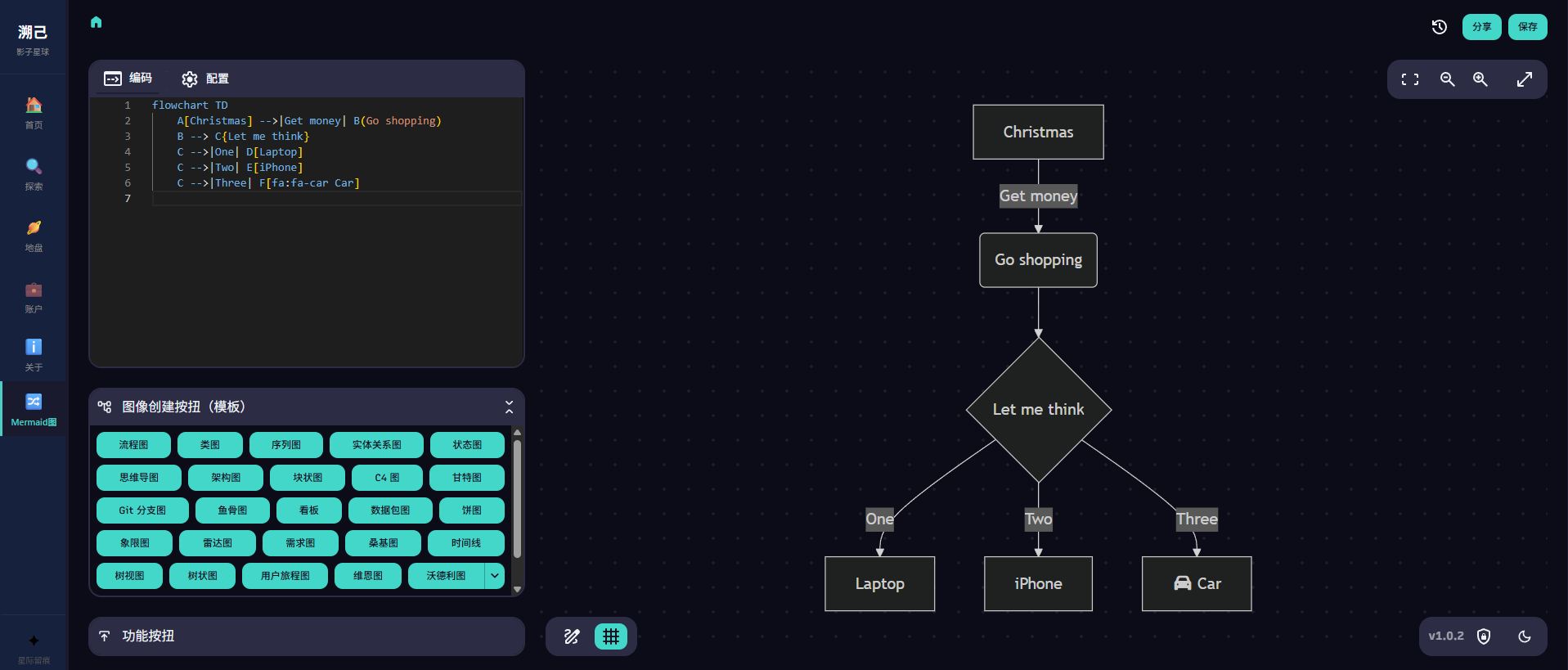The height and width of the screenshot is (670, 1568).
Task: Open the 关于 about page
Action: point(34,355)
